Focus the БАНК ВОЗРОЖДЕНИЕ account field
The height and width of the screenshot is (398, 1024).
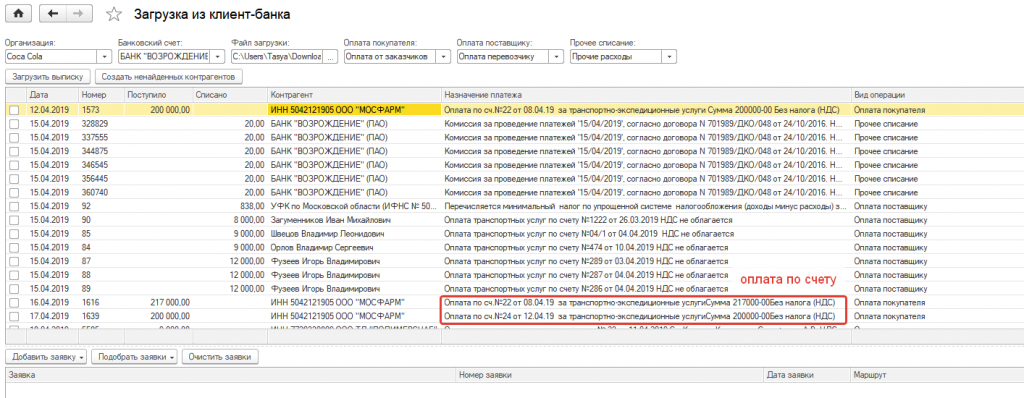(164, 57)
